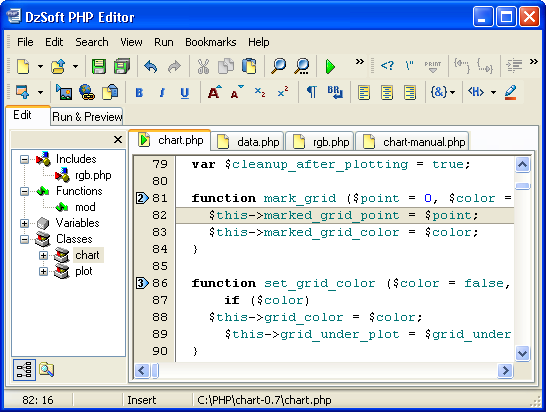Collapse the Includes tree node

tap(24, 160)
